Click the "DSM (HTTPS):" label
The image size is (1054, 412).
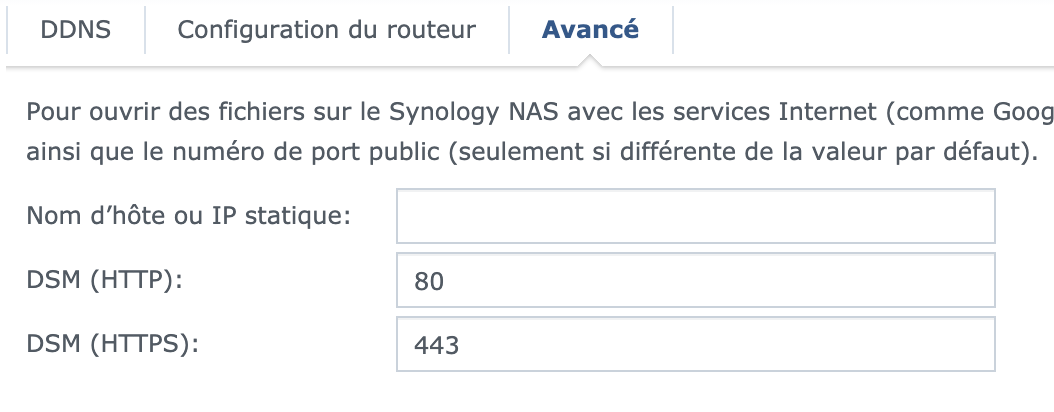(113, 345)
